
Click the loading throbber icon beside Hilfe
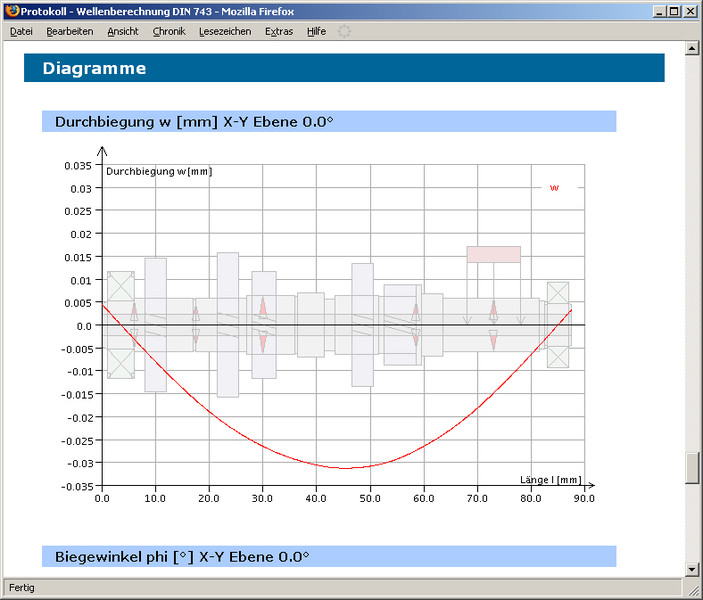[x=345, y=31]
